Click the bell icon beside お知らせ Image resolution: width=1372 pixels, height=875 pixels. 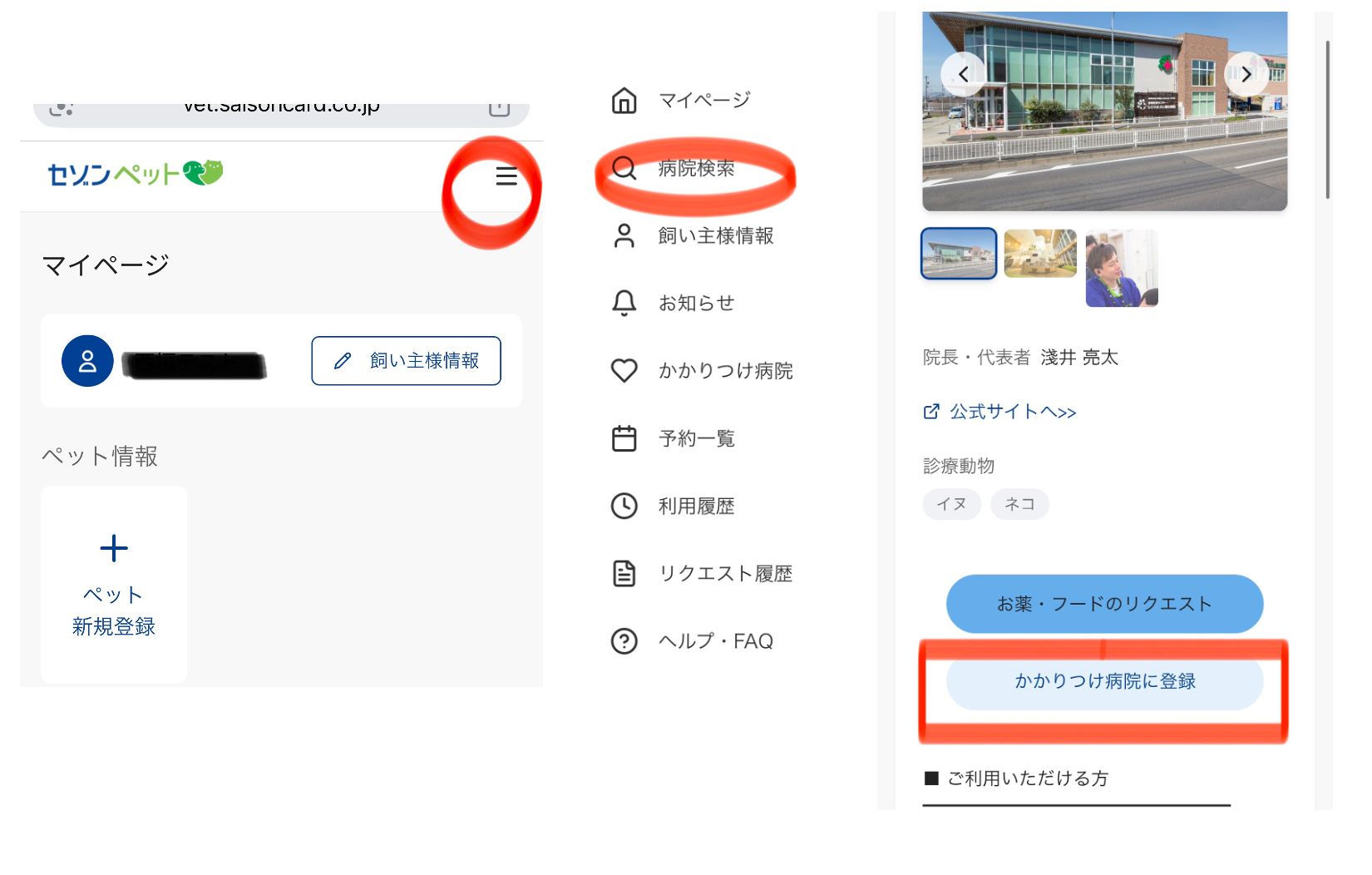[x=624, y=304]
